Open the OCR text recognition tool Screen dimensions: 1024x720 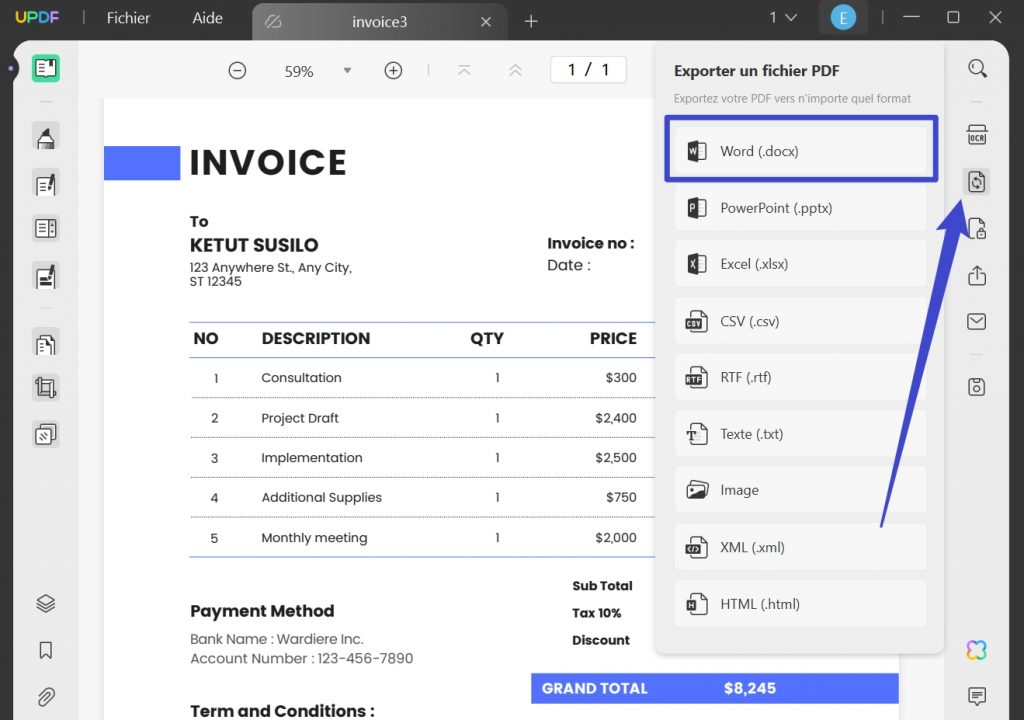[x=977, y=135]
